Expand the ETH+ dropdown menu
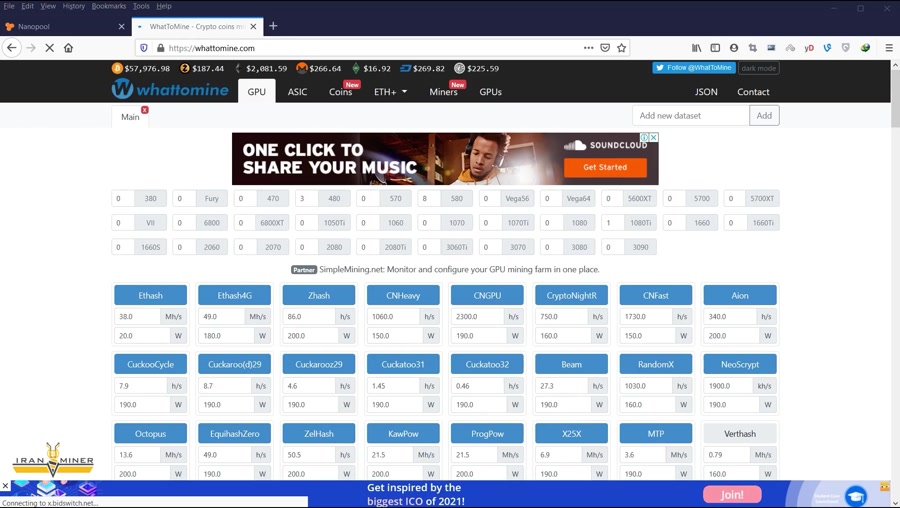 pyautogui.click(x=390, y=91)
